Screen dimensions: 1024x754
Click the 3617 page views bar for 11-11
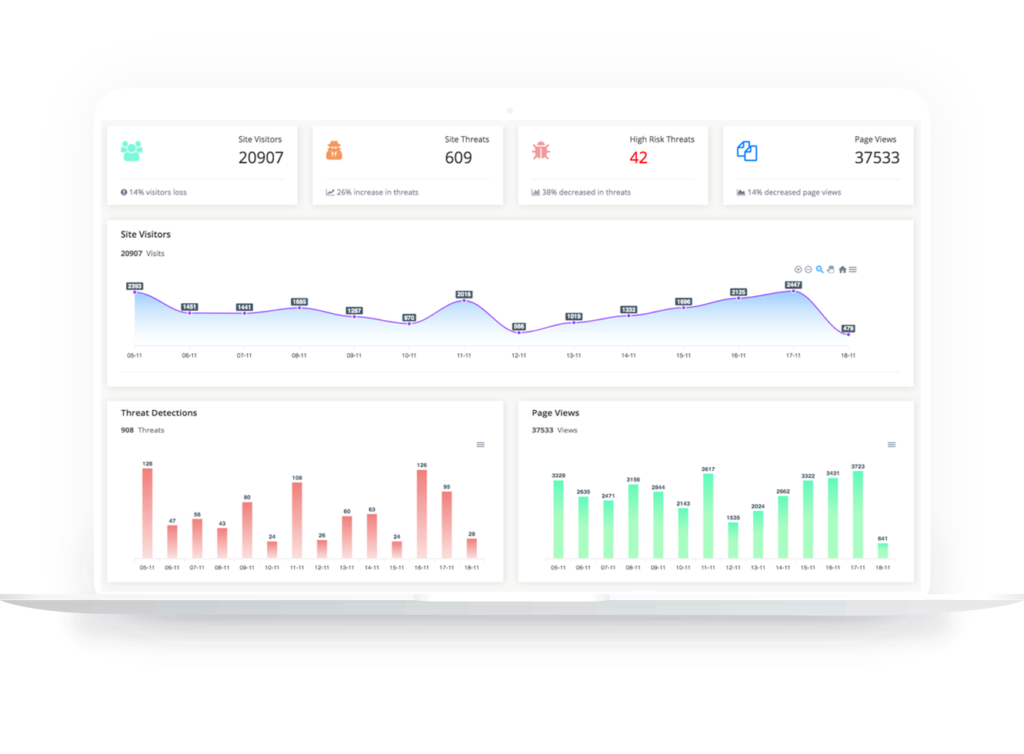coord(708,516)
